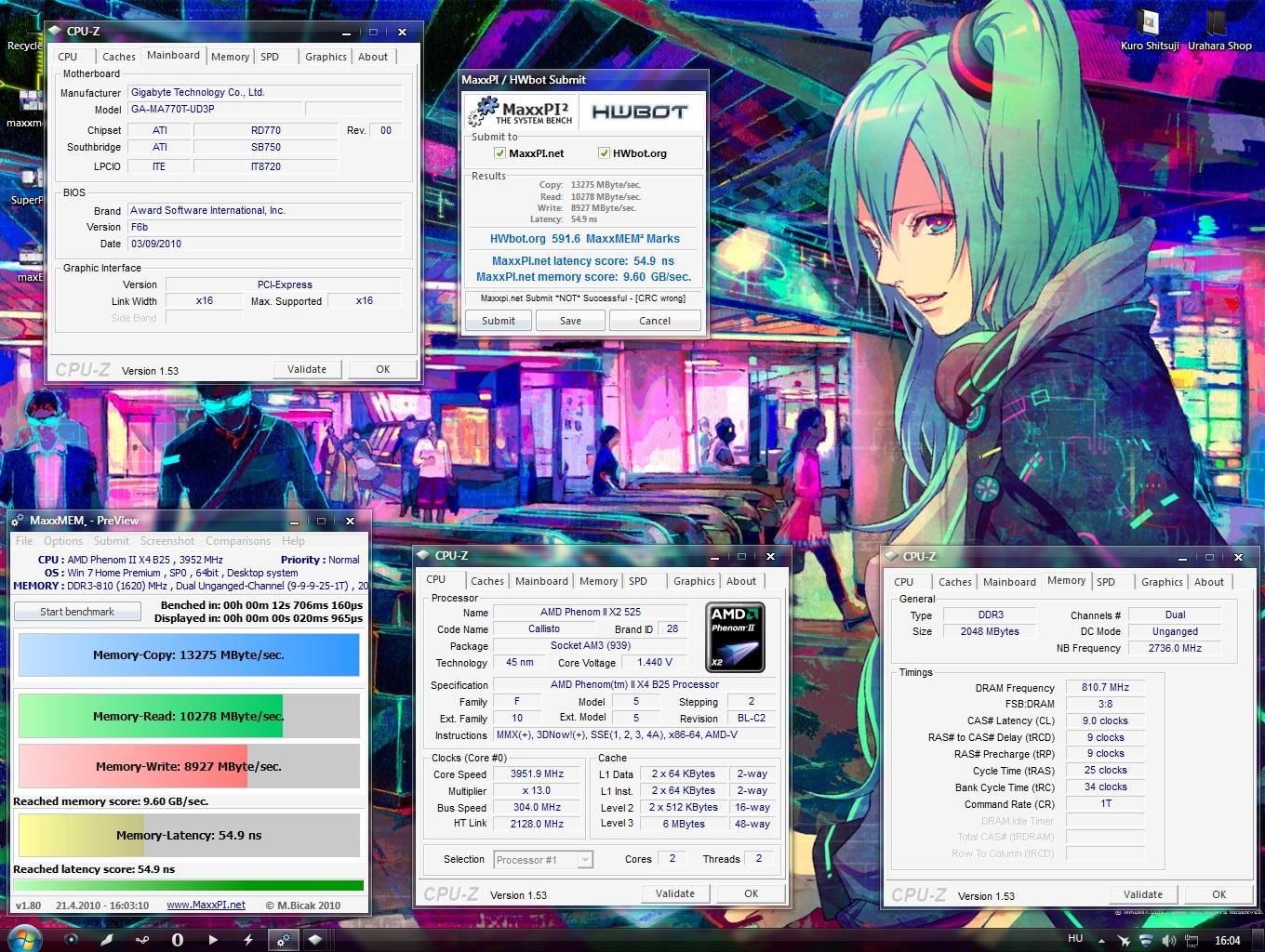Select the diamond-shaped CPU-Z taskbar item
Viewport: 1265px width, 952px height.
pyautogui.click(x=314, y=940)
